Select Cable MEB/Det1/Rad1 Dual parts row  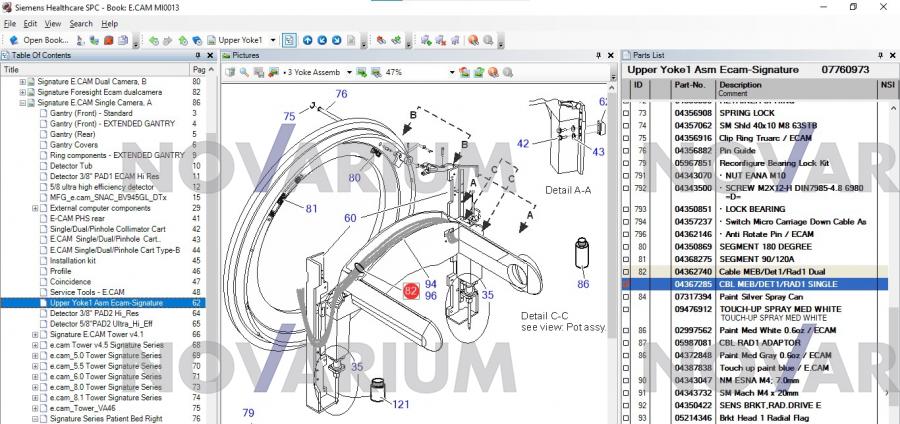pos(760,272)
